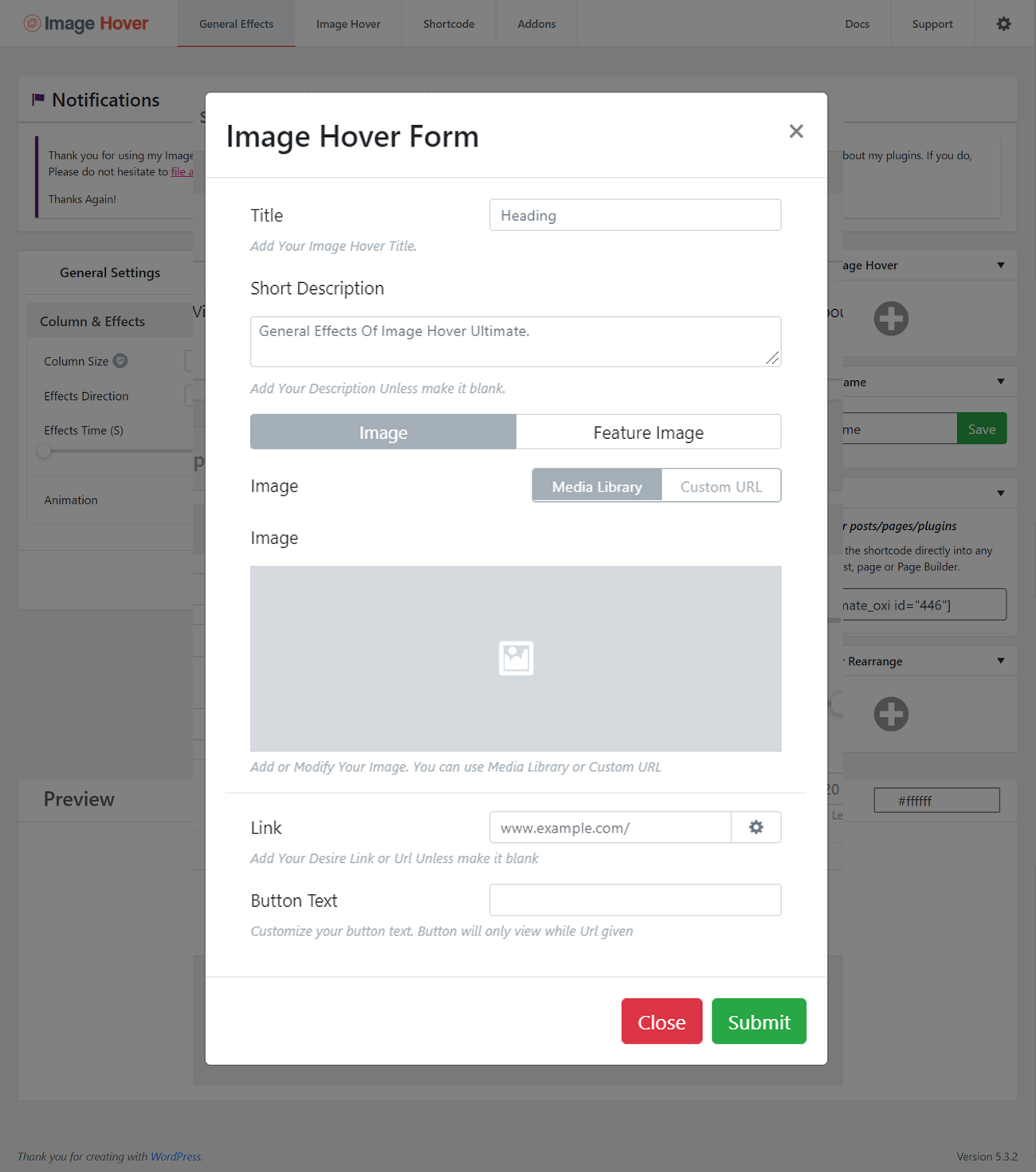The image size is (1036, 1172).
Task: Click the Version 5.3.2 text
Action: pyautogui.click(x=987, y=1157)
